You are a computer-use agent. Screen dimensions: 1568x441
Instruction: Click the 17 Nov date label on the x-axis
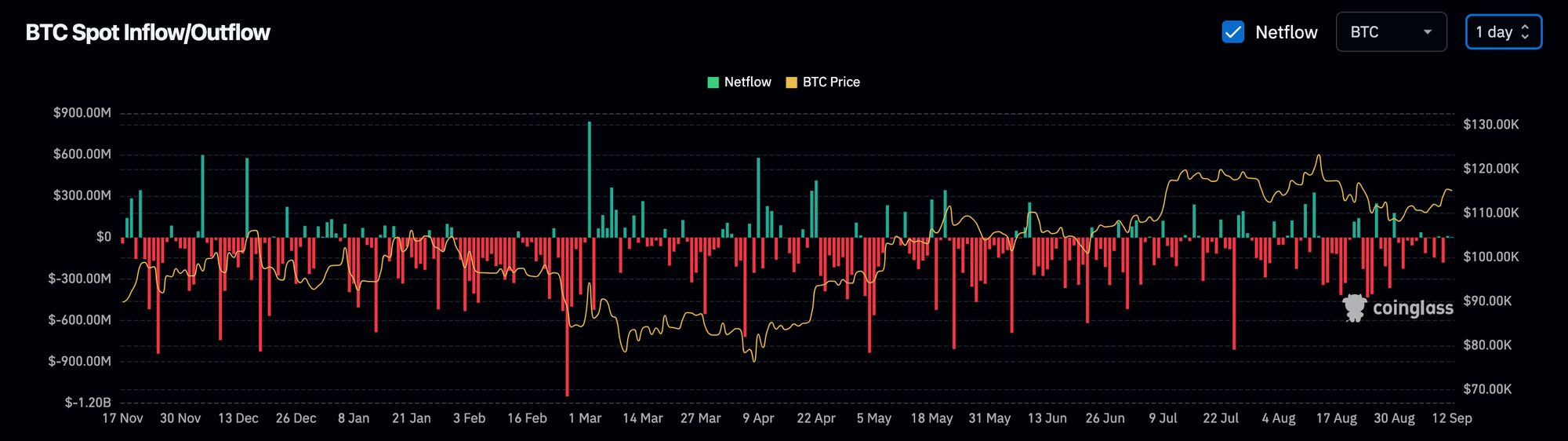tap(122, 418)
